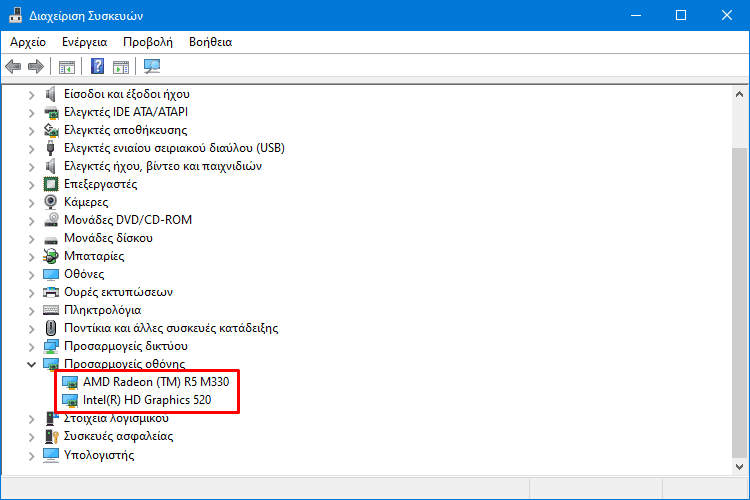Click the scan for hardware changes icon
This screenshot has width=750, height=500.
pos(152,66)
